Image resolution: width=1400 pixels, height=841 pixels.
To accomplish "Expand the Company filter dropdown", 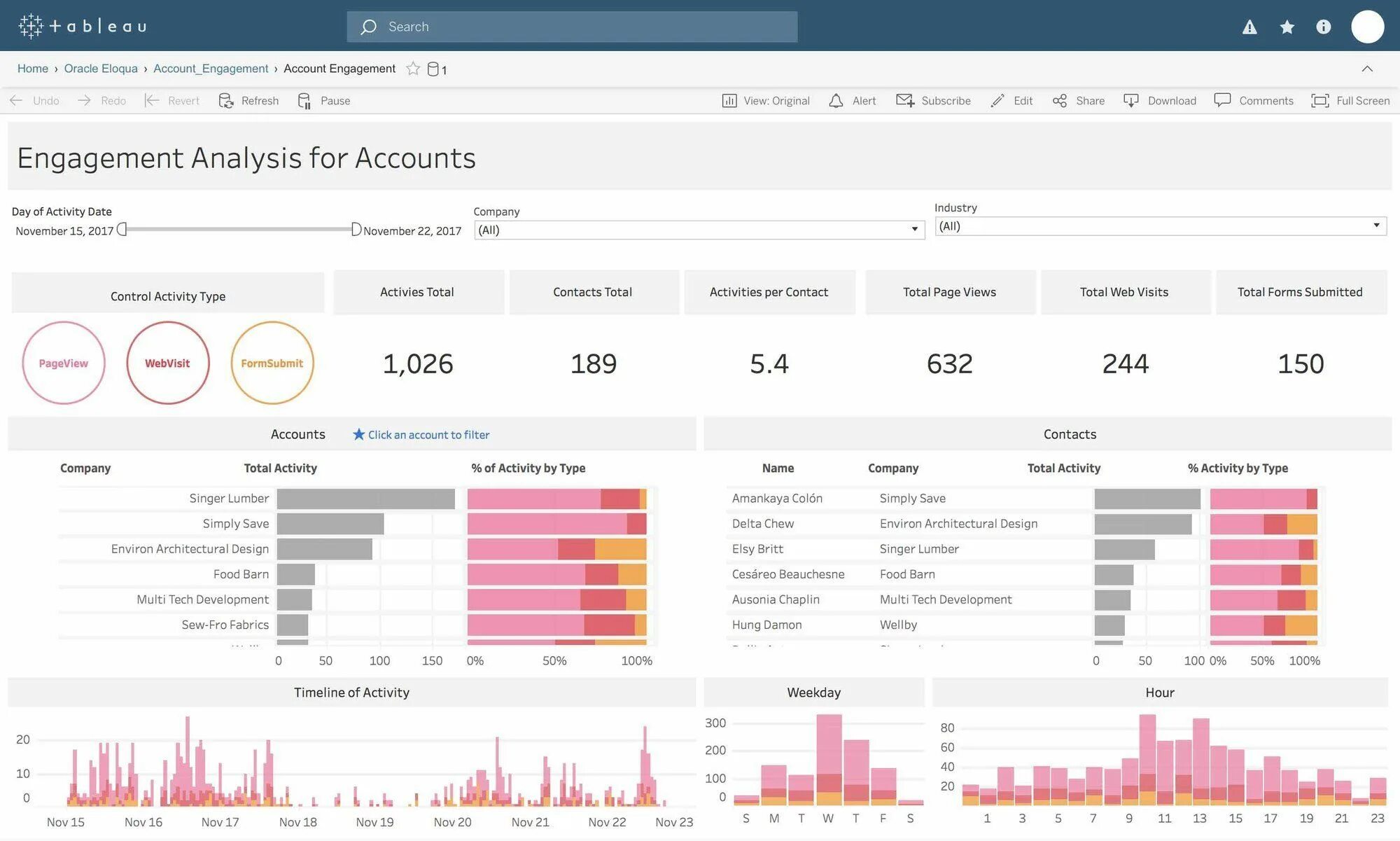I will [914, 230].
